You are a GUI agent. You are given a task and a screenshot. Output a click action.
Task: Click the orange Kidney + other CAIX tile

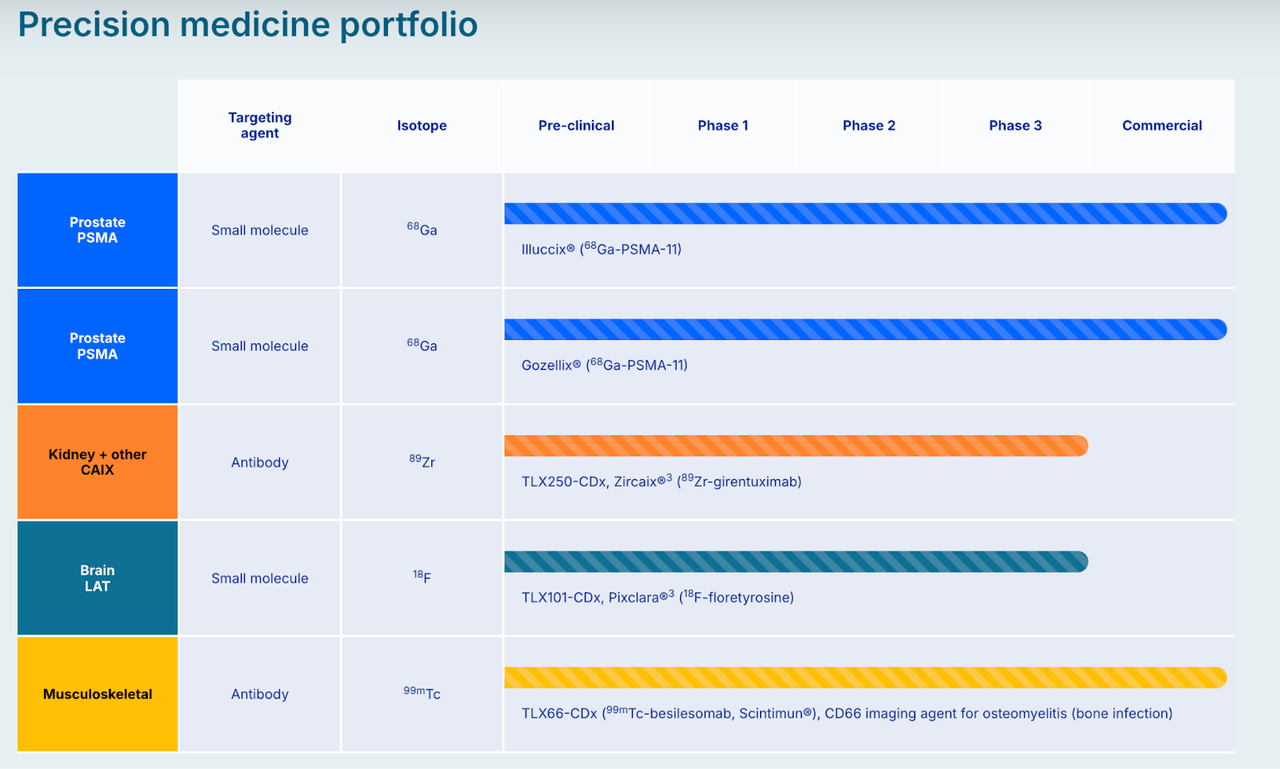[97, 462]
